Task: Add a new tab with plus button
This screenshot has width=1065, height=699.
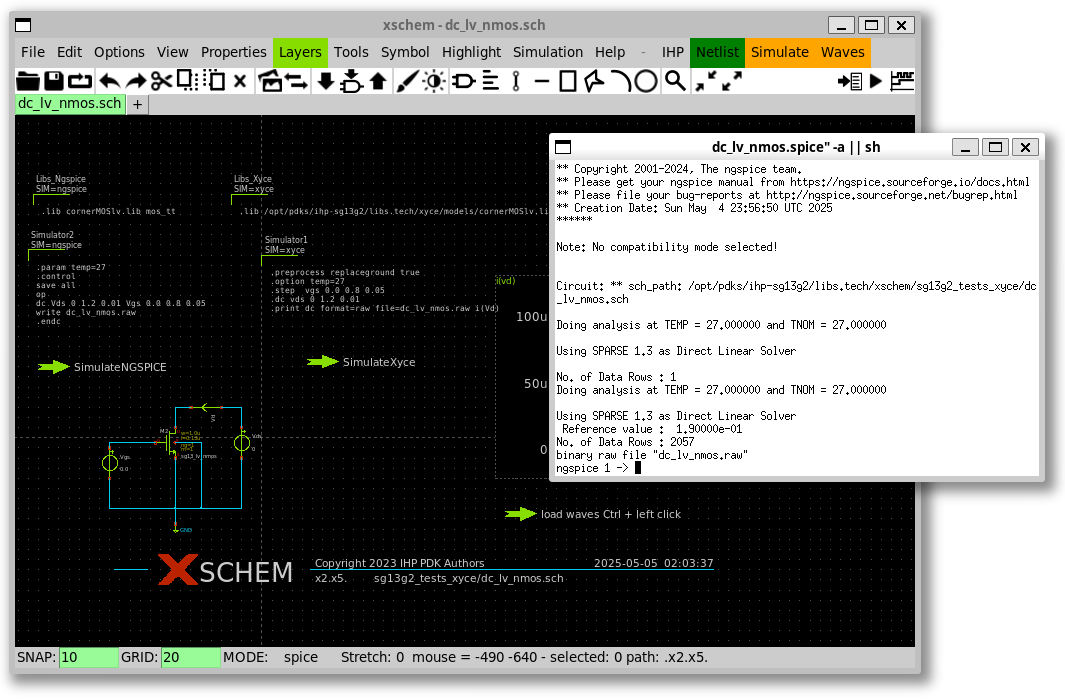Action: click(x=137, y=104)
